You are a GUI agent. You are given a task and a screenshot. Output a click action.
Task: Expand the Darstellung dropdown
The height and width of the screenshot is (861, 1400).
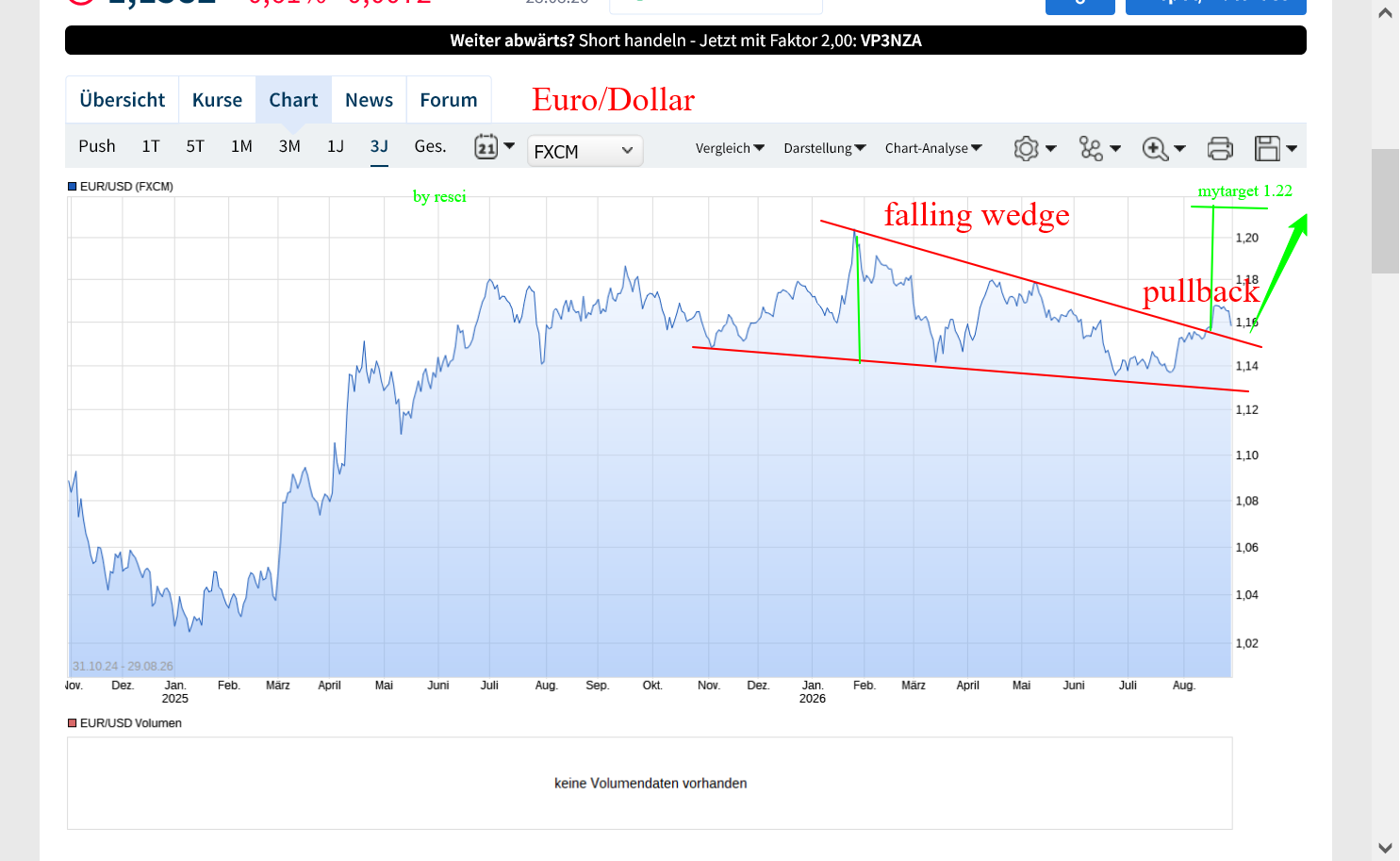pos(825,148)
